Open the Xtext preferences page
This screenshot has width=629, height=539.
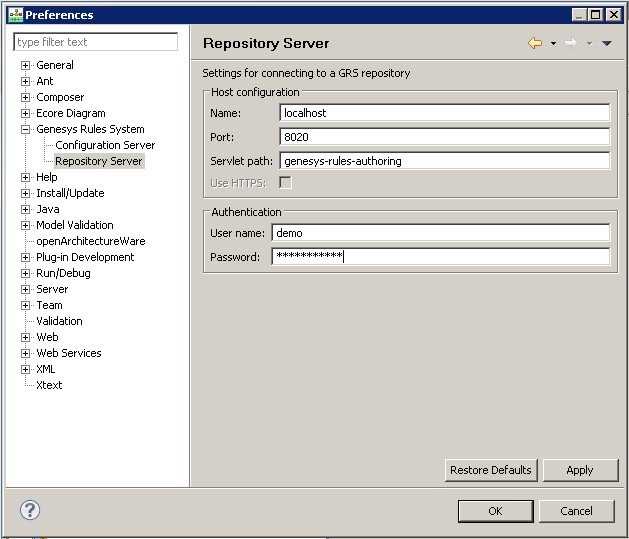pyautogui.click(x=49, y=385)
